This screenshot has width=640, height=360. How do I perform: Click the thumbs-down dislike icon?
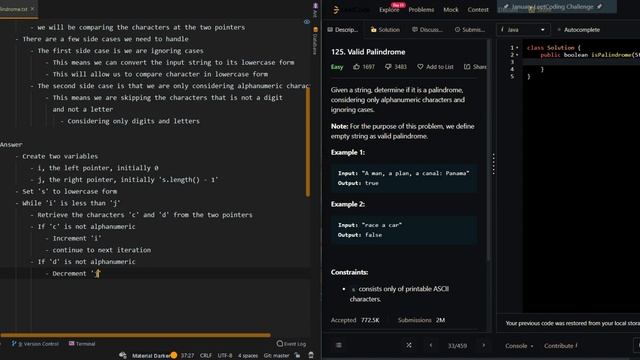(x=388, y=67)
